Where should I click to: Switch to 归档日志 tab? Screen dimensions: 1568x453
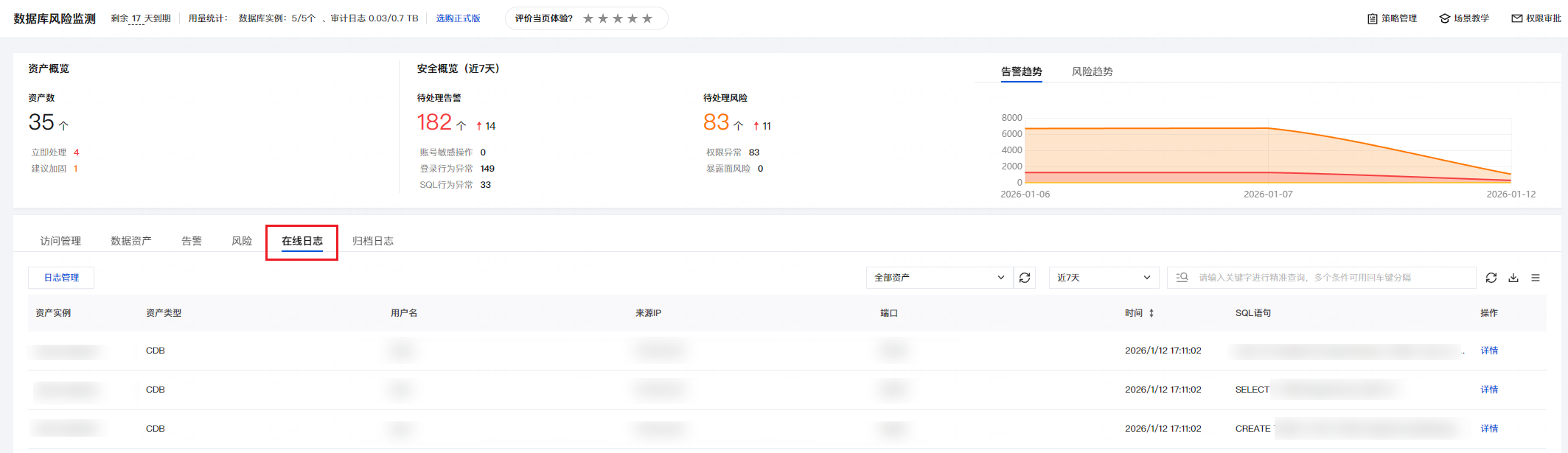pos(373,241)
